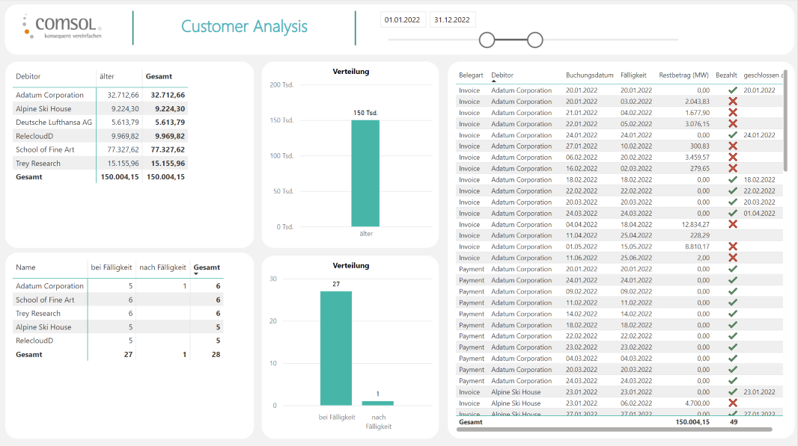The width and height of the screenshot is (798, 446).
Task: Click red X for invoice with 8.810,17
Action: [733, 246]
